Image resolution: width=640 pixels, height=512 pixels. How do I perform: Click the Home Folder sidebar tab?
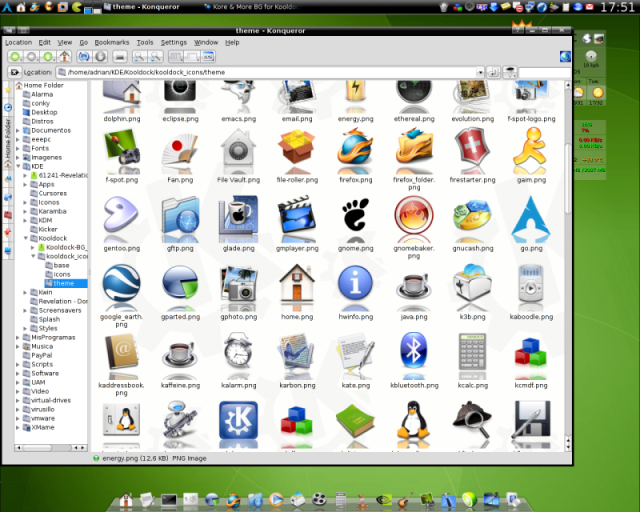[8, 143]
